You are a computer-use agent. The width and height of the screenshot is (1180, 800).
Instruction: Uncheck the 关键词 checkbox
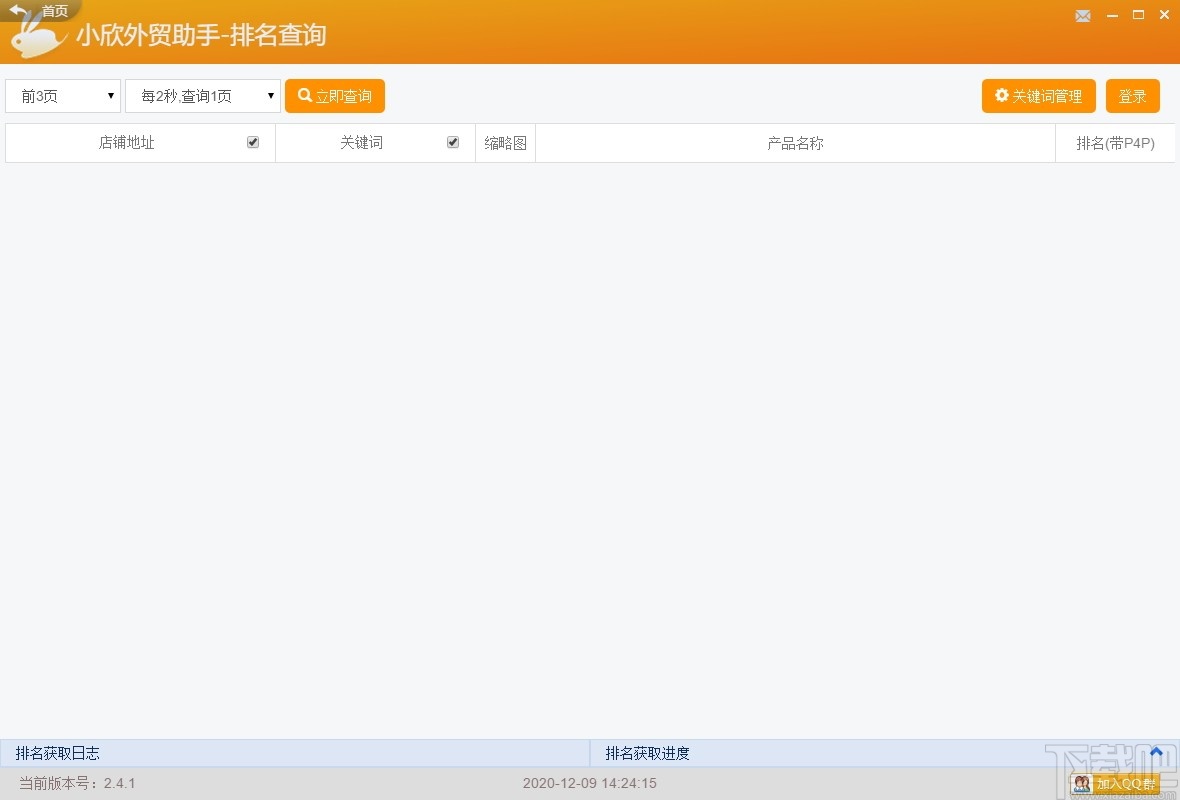[453, 141]
